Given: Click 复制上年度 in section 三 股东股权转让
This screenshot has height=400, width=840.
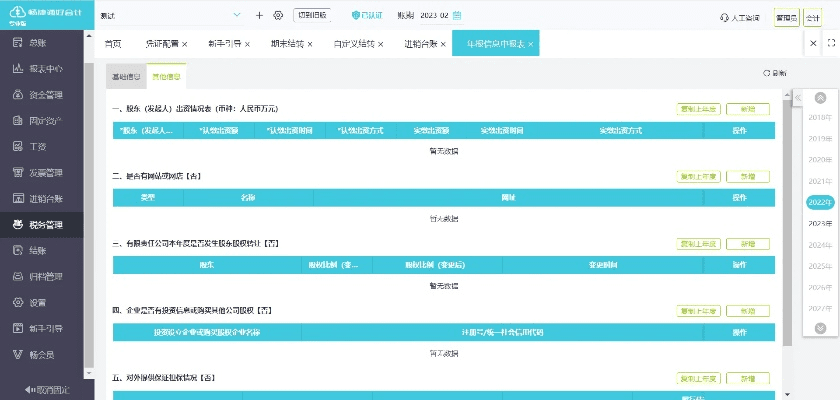Looking at the screenshot, I should pos(699,244).
